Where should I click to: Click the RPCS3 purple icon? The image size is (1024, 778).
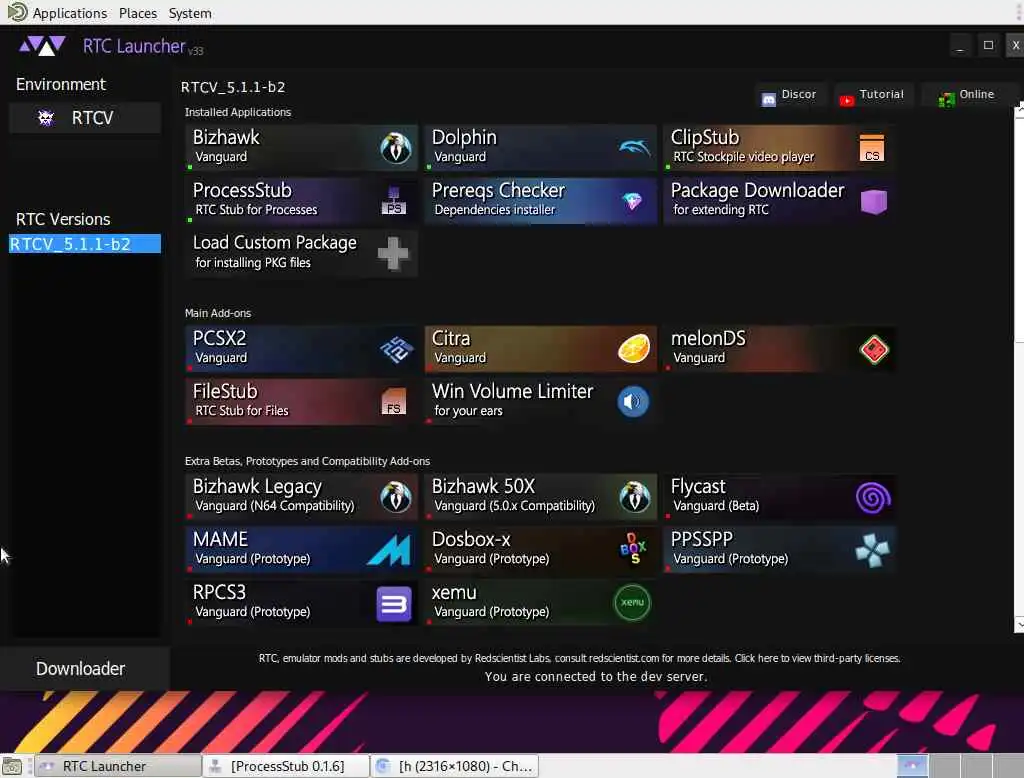point(394,604)
